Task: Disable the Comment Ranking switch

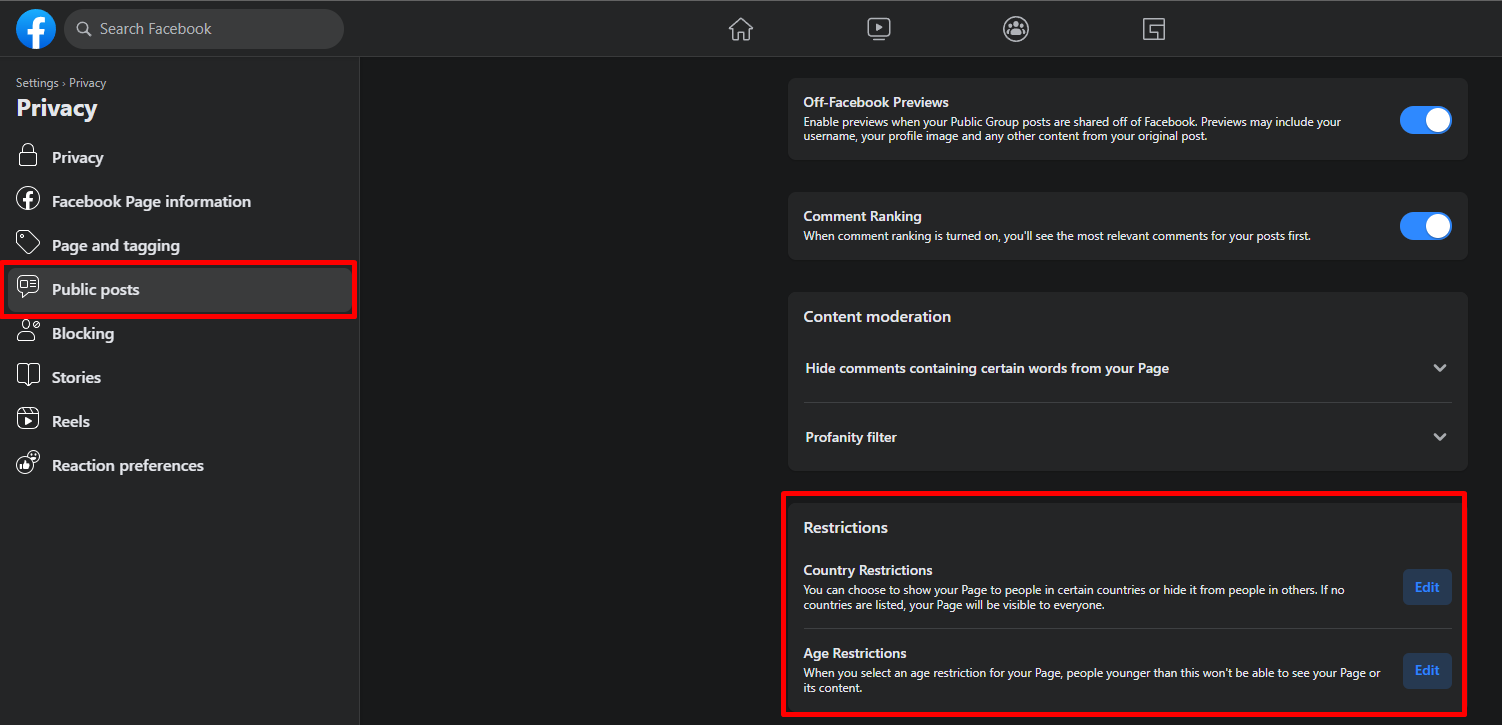Action: (x=1425, y=226)
